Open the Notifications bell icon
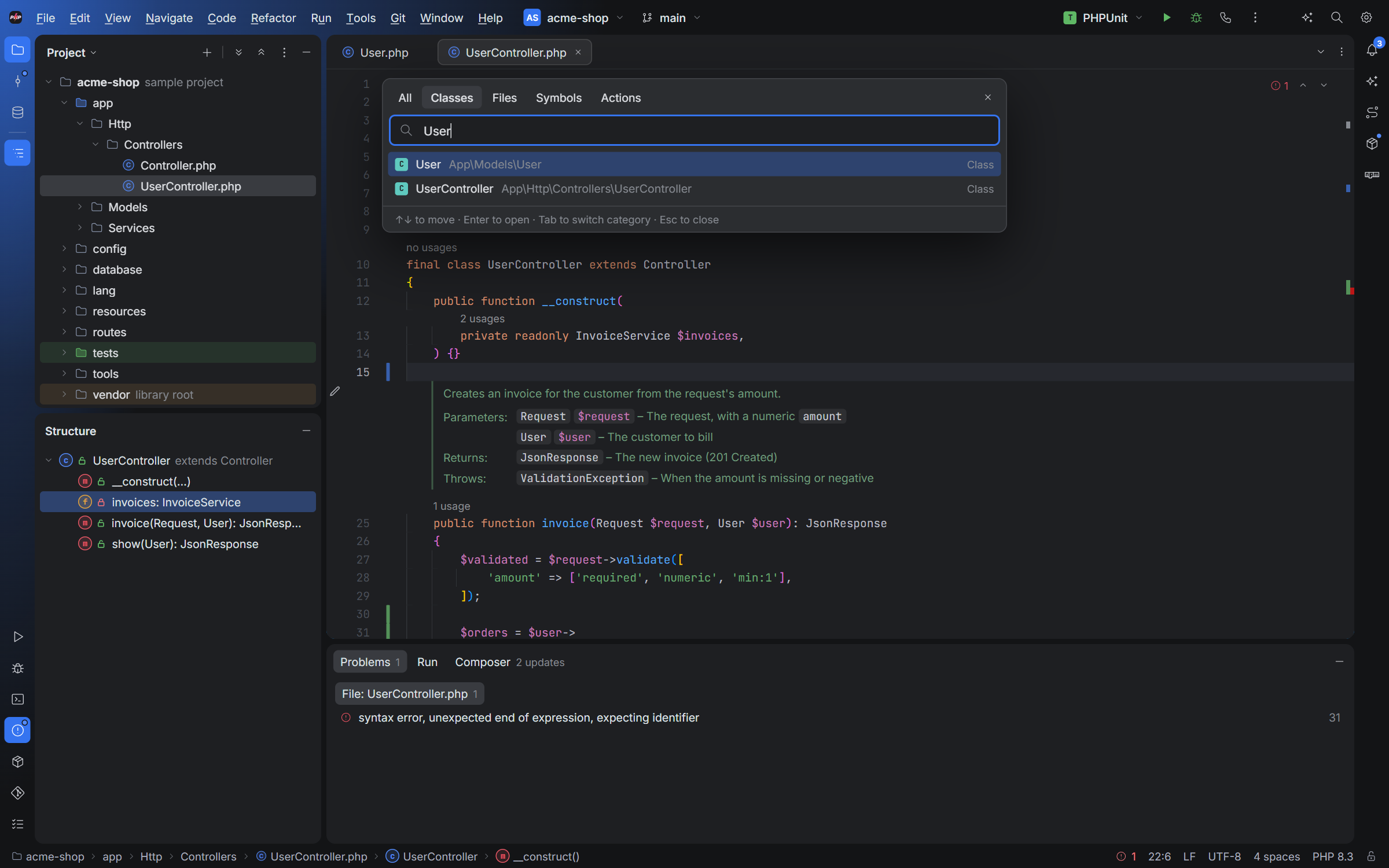This screenshot has height=868, width=1389. pos(1372,50)
